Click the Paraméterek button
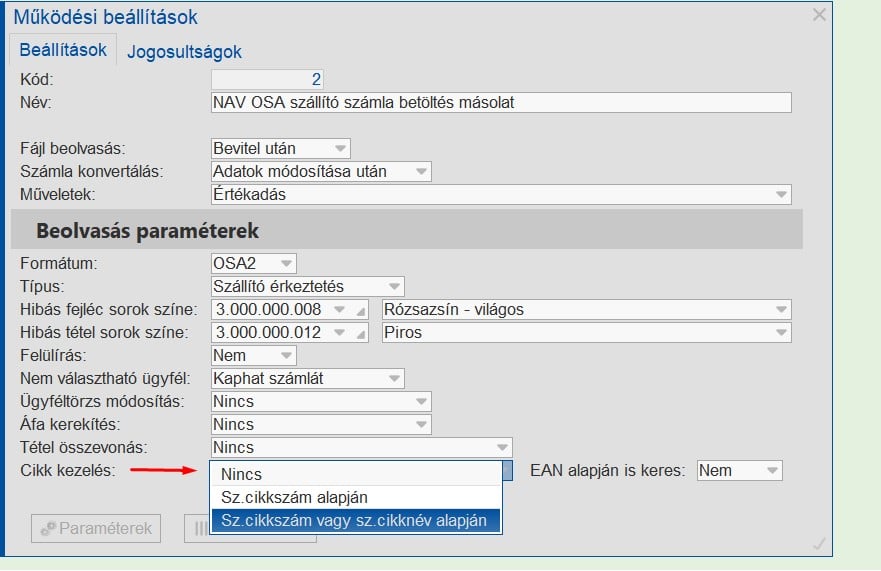The image size is (881, 571). 96,528
